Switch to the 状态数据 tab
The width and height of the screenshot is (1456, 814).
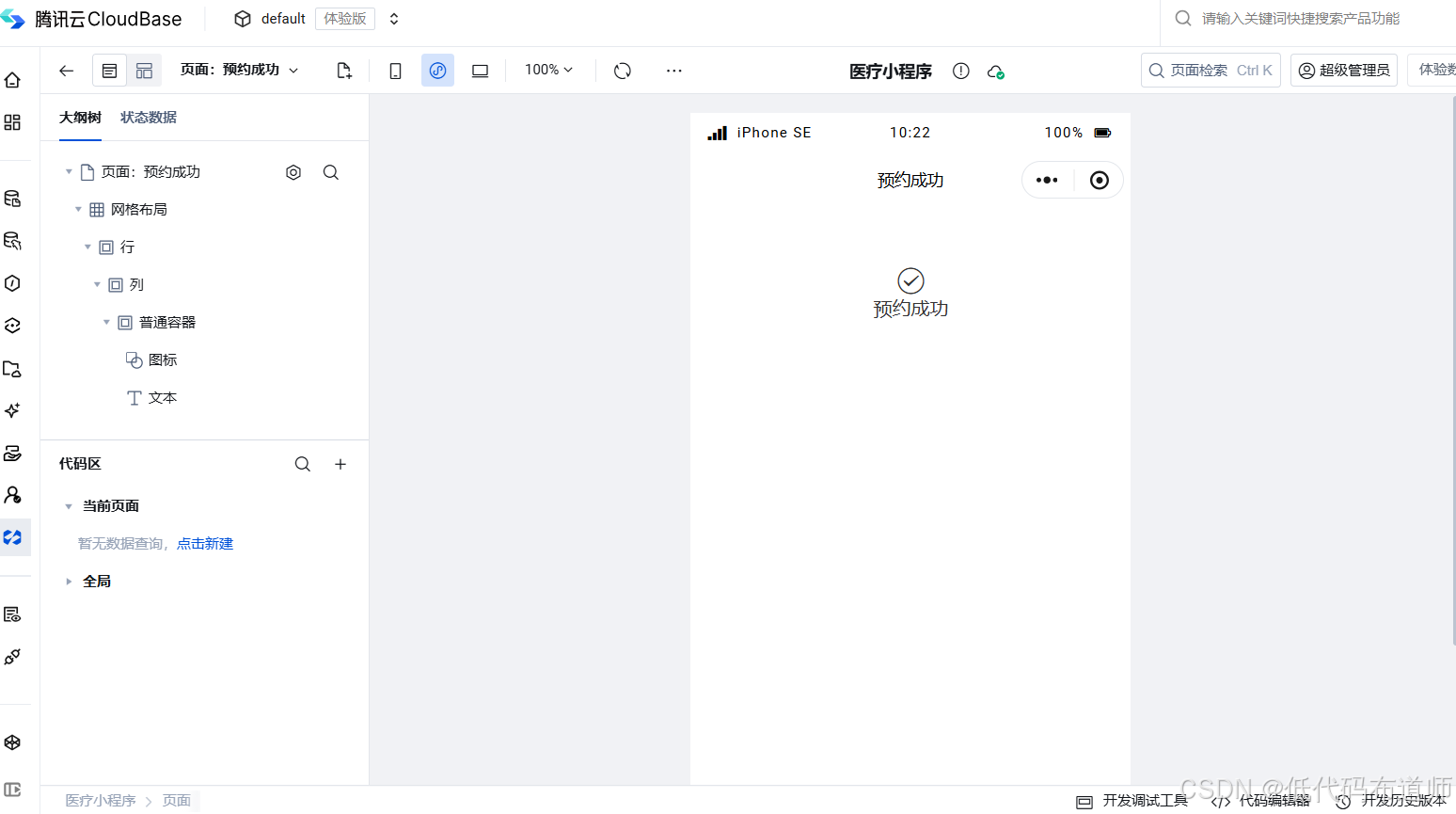[x=149, y=118]
